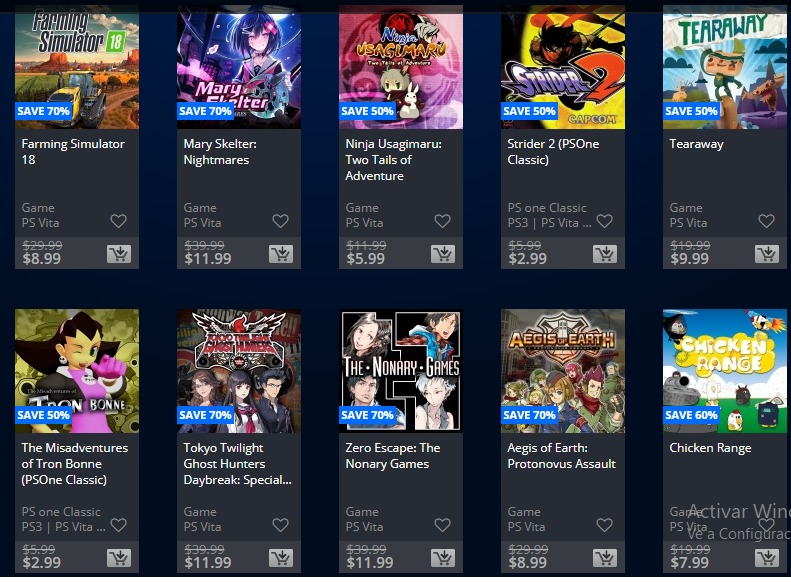Open Strider 2 cover thumbnail
The image size is (791, 582).
tap(562, 67)
